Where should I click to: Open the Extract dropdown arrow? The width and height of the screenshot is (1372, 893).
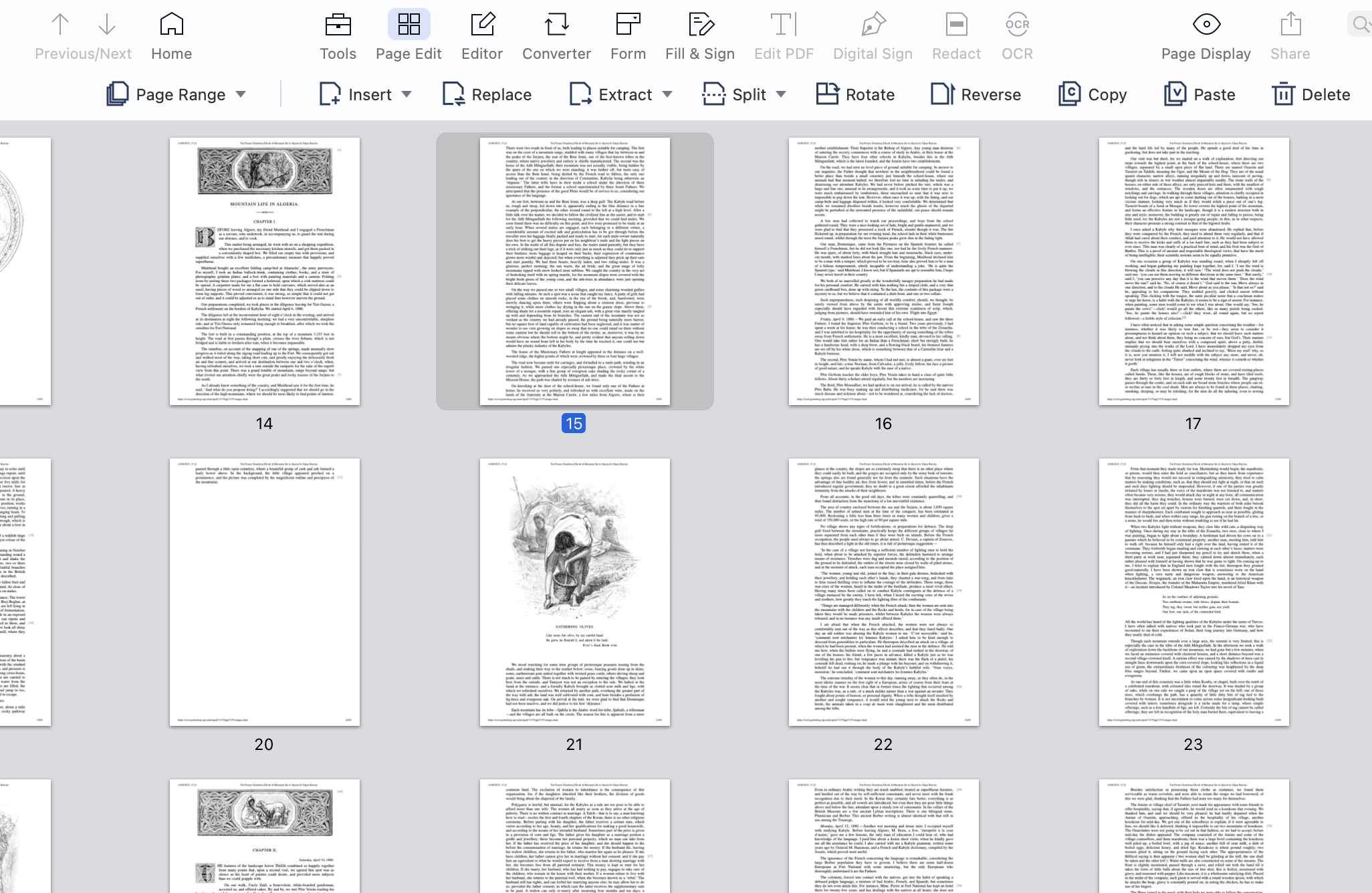coord(667,94)
